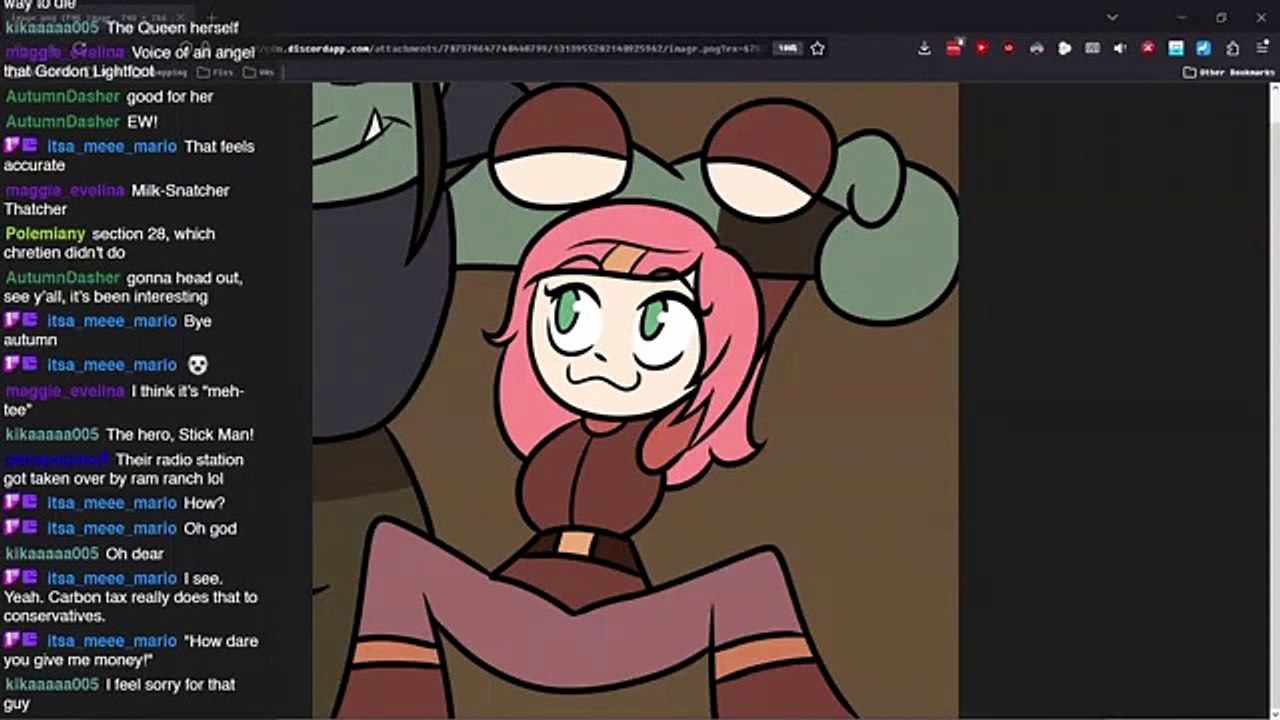The image size is (1280, 720).
Task: Click the house-shaped icon beside the menu button
Action: tap(1233, 48)
